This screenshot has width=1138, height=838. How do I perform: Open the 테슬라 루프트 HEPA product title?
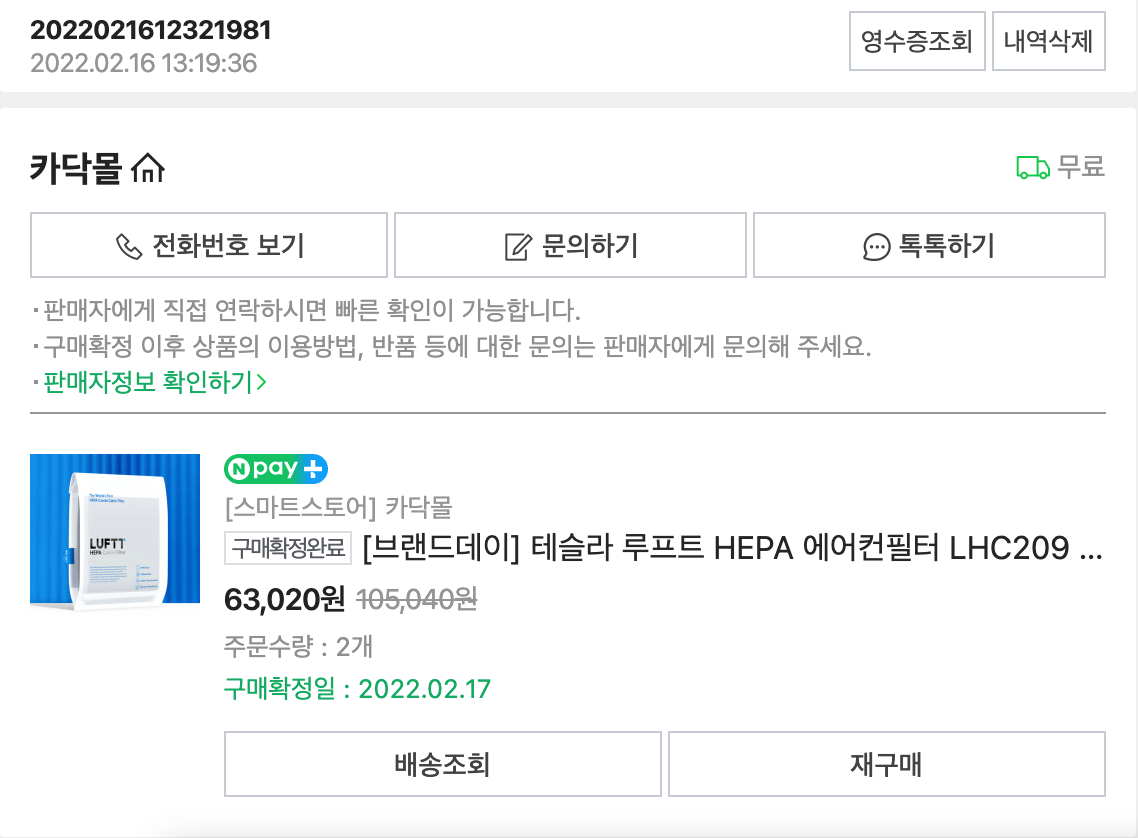click(x=732, y=548)
